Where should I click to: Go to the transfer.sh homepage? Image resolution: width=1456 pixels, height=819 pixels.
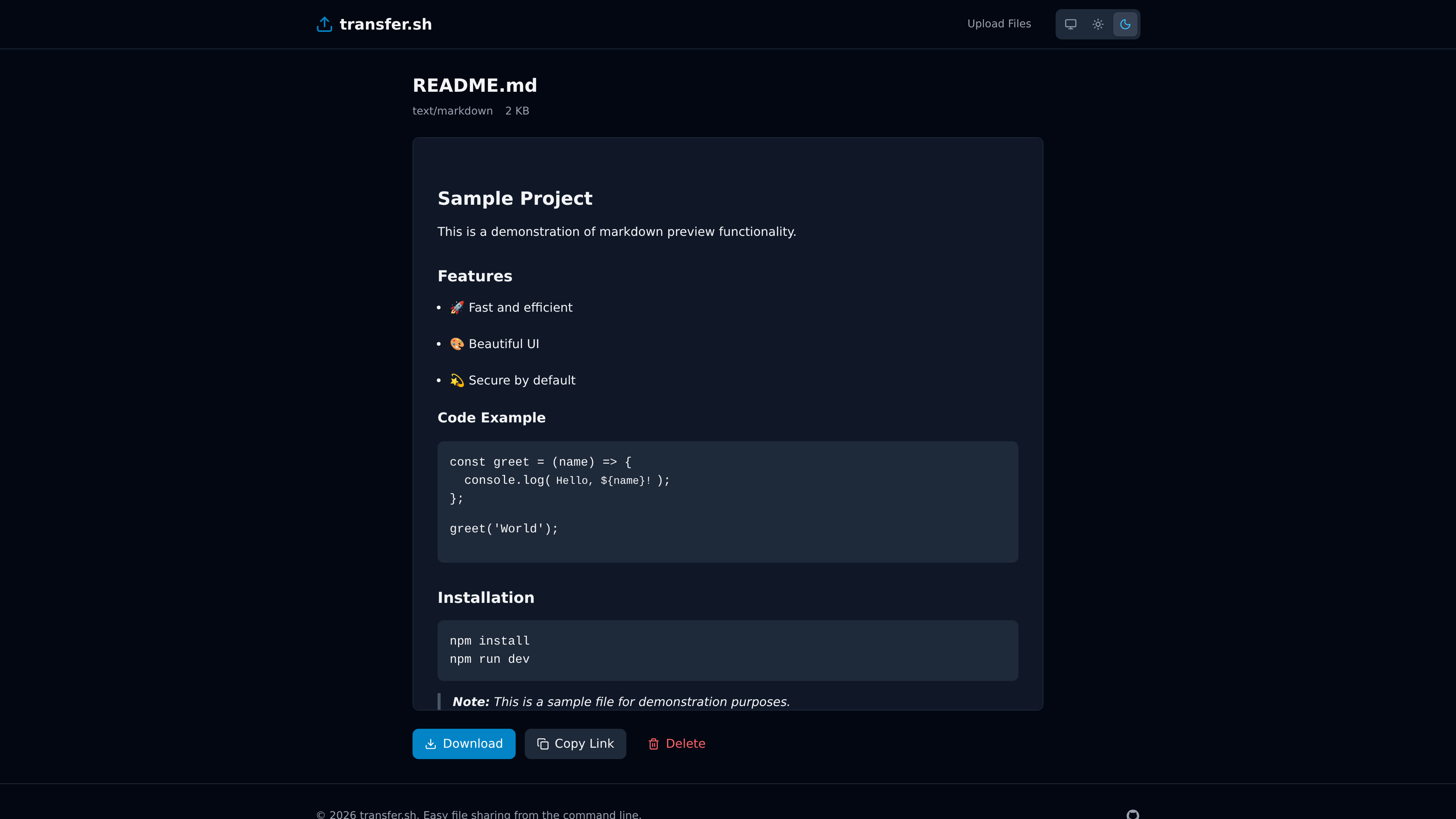click(x=373, y=24)
